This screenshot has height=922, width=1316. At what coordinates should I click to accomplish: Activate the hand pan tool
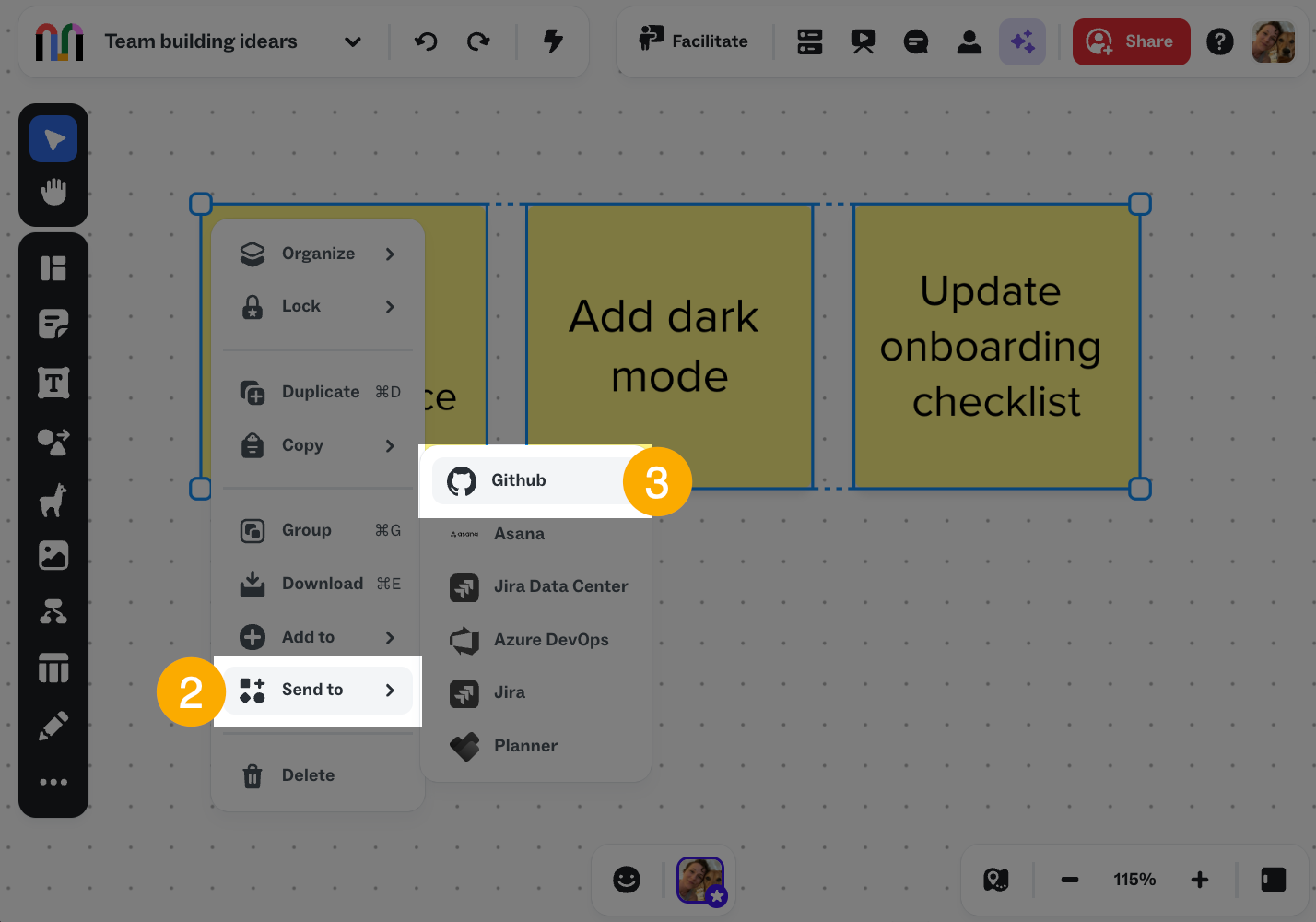(53, 192)
